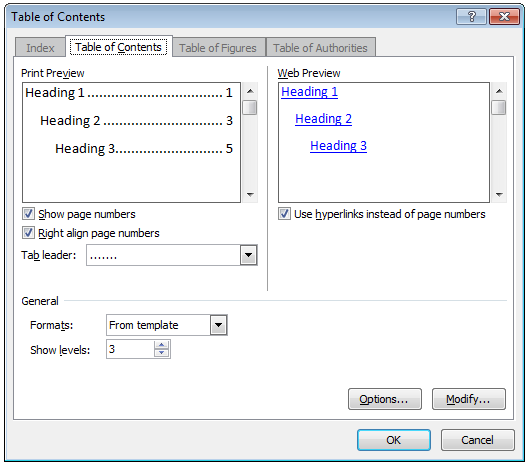This screenshot has width=530, height=465.
Task: Select the Table of Authorities tab
Action: tap(320, 48)
